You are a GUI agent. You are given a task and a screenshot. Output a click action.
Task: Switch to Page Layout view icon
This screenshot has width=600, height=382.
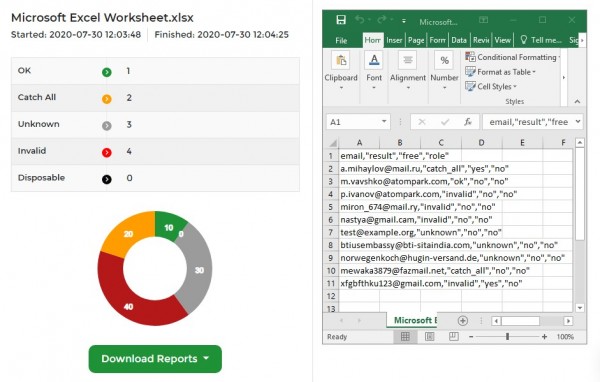coord(429,337)
